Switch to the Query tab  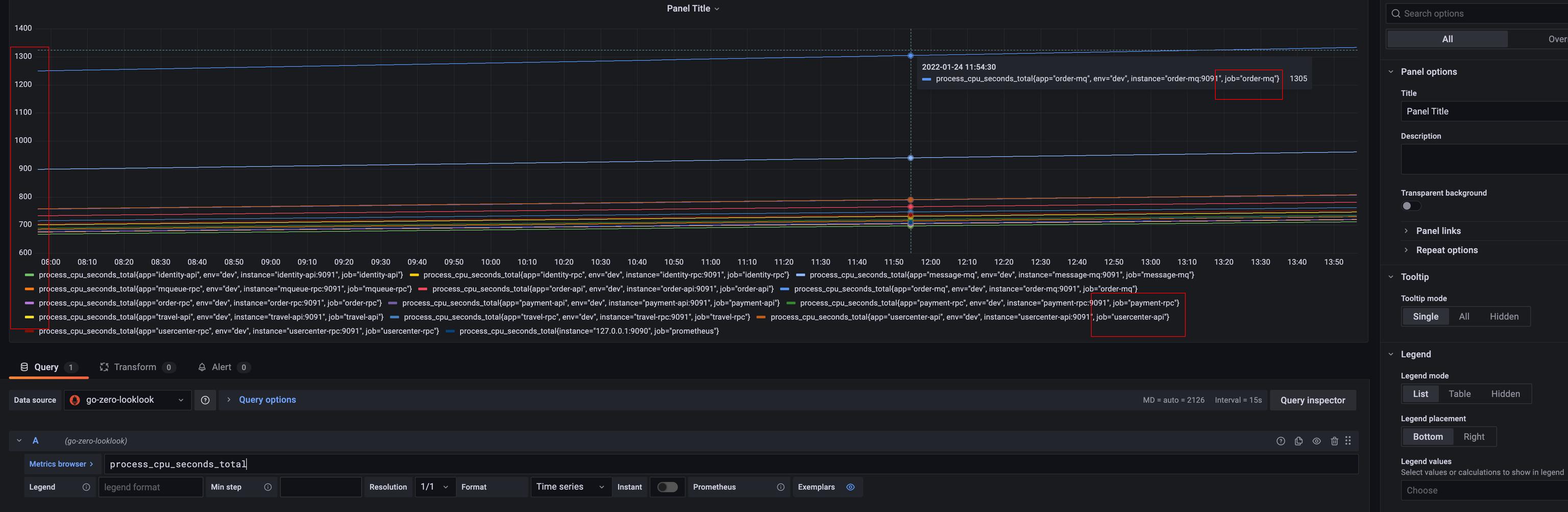[48, 367]
